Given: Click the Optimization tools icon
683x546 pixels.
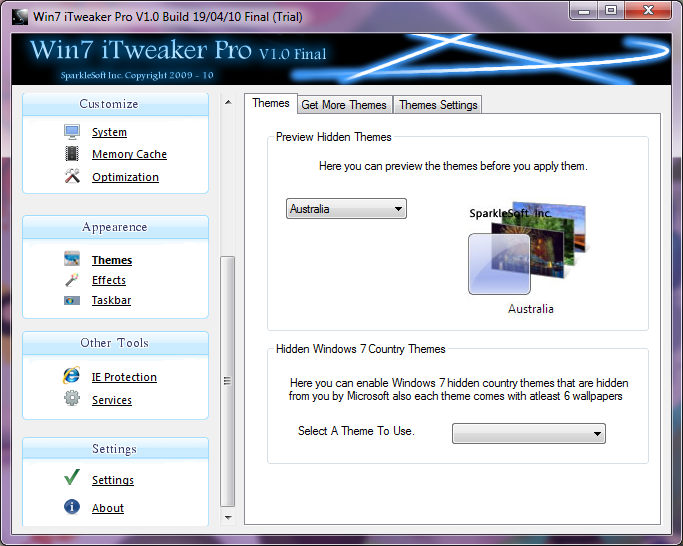Looking at the screenshot, I should click(72, 176).
